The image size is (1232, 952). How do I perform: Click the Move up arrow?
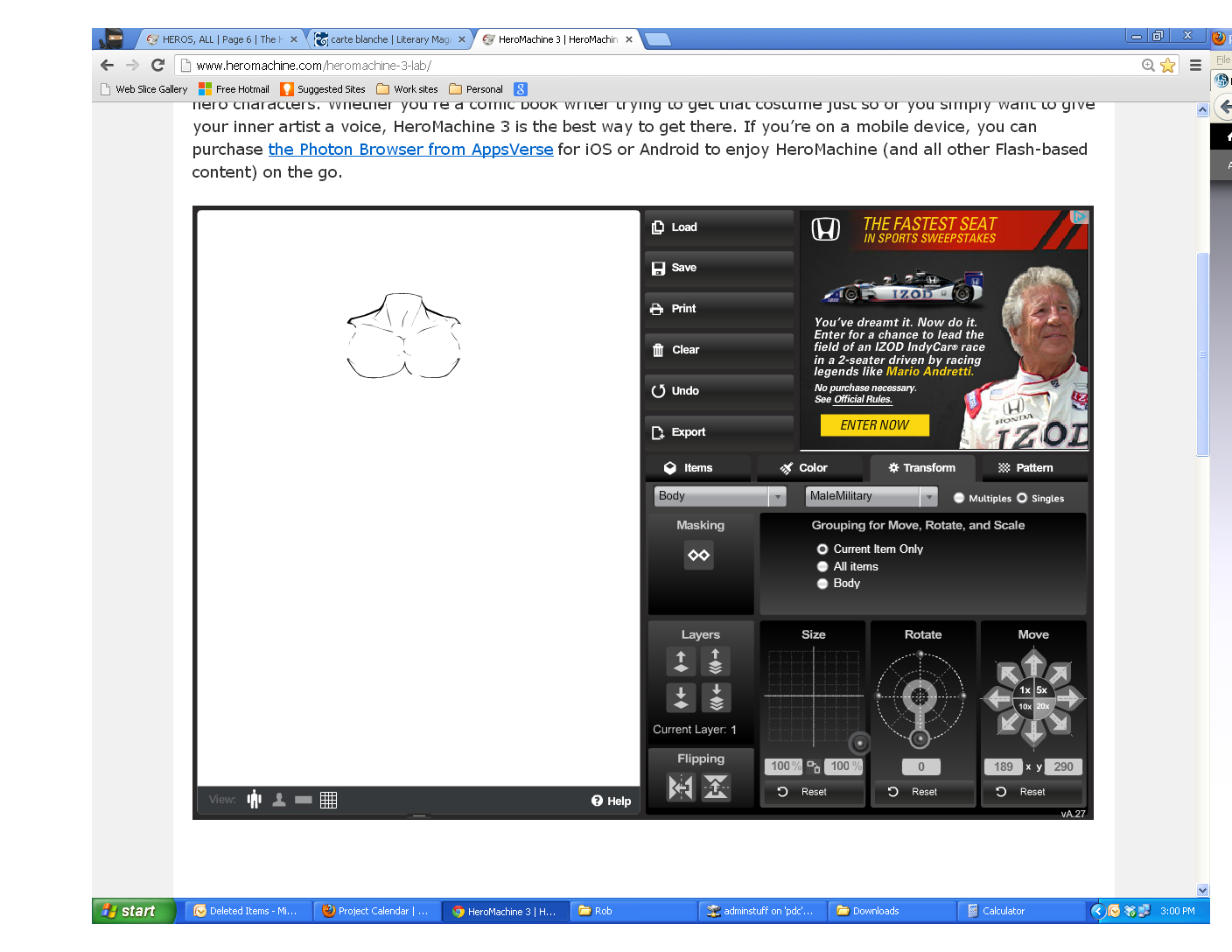pyautogui.click(x=1033, y=661)
